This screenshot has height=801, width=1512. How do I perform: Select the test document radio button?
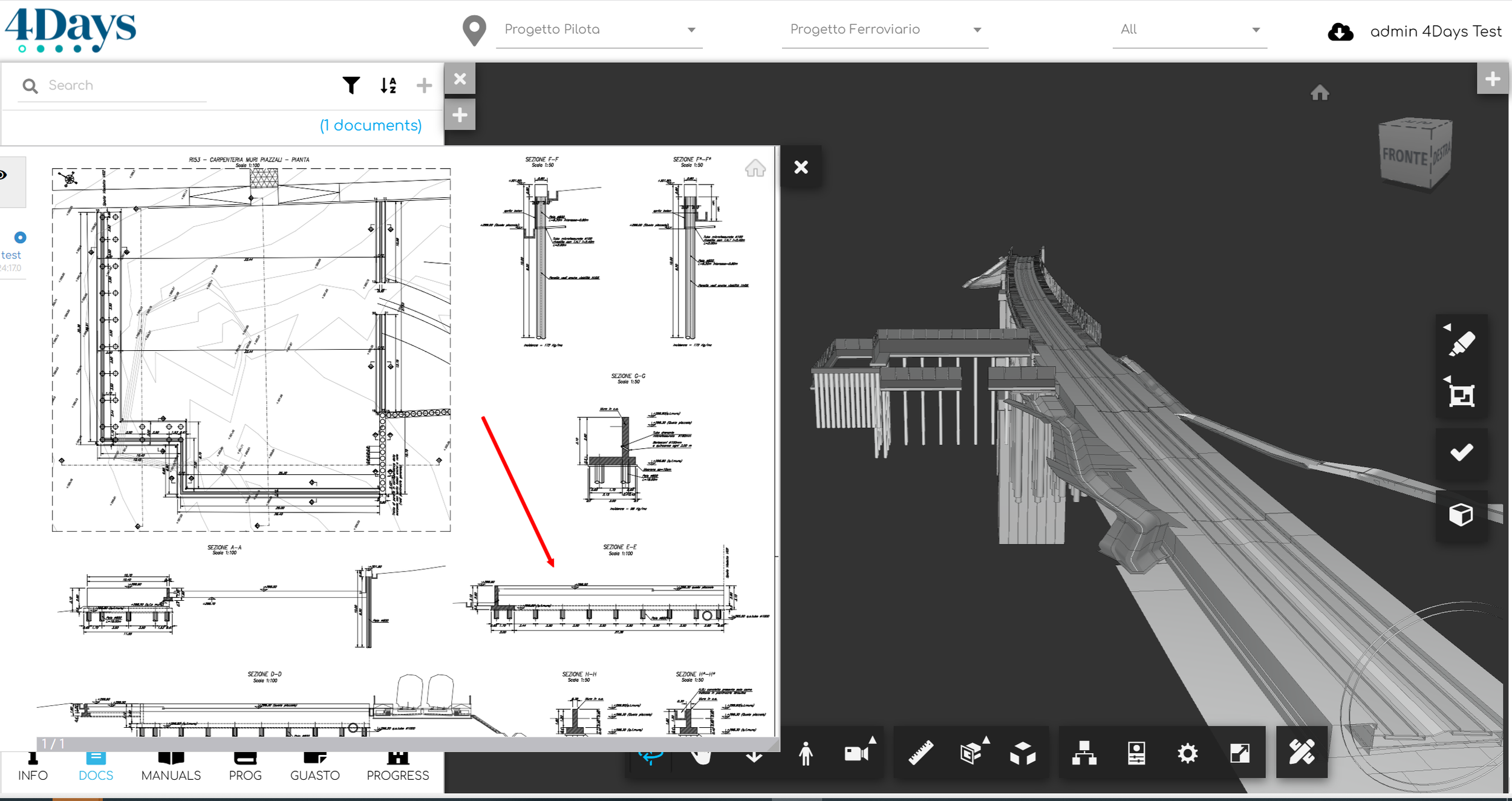point(20,237)
